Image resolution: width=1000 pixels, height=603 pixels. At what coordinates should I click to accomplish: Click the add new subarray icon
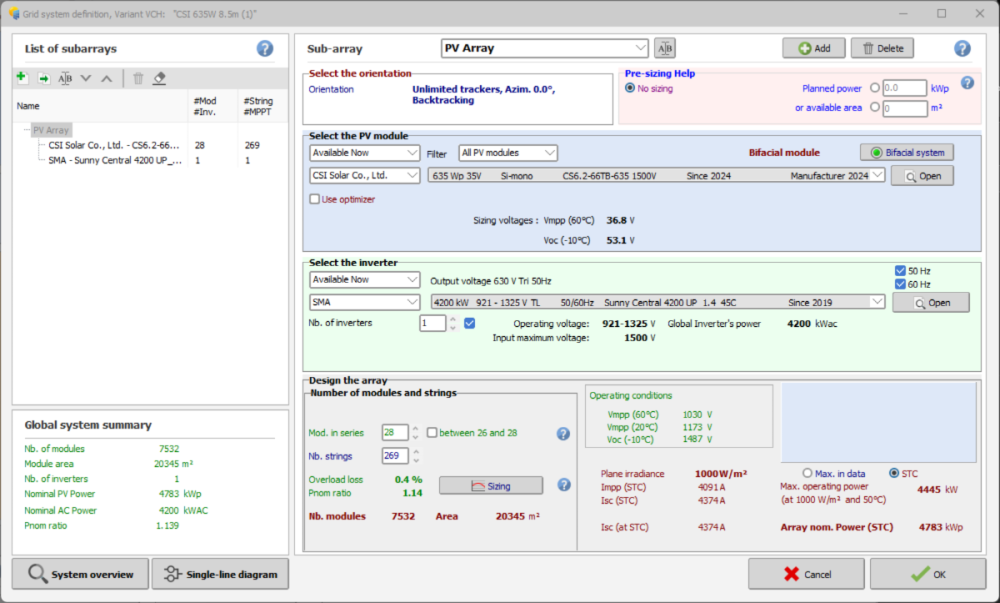[22, 78]
